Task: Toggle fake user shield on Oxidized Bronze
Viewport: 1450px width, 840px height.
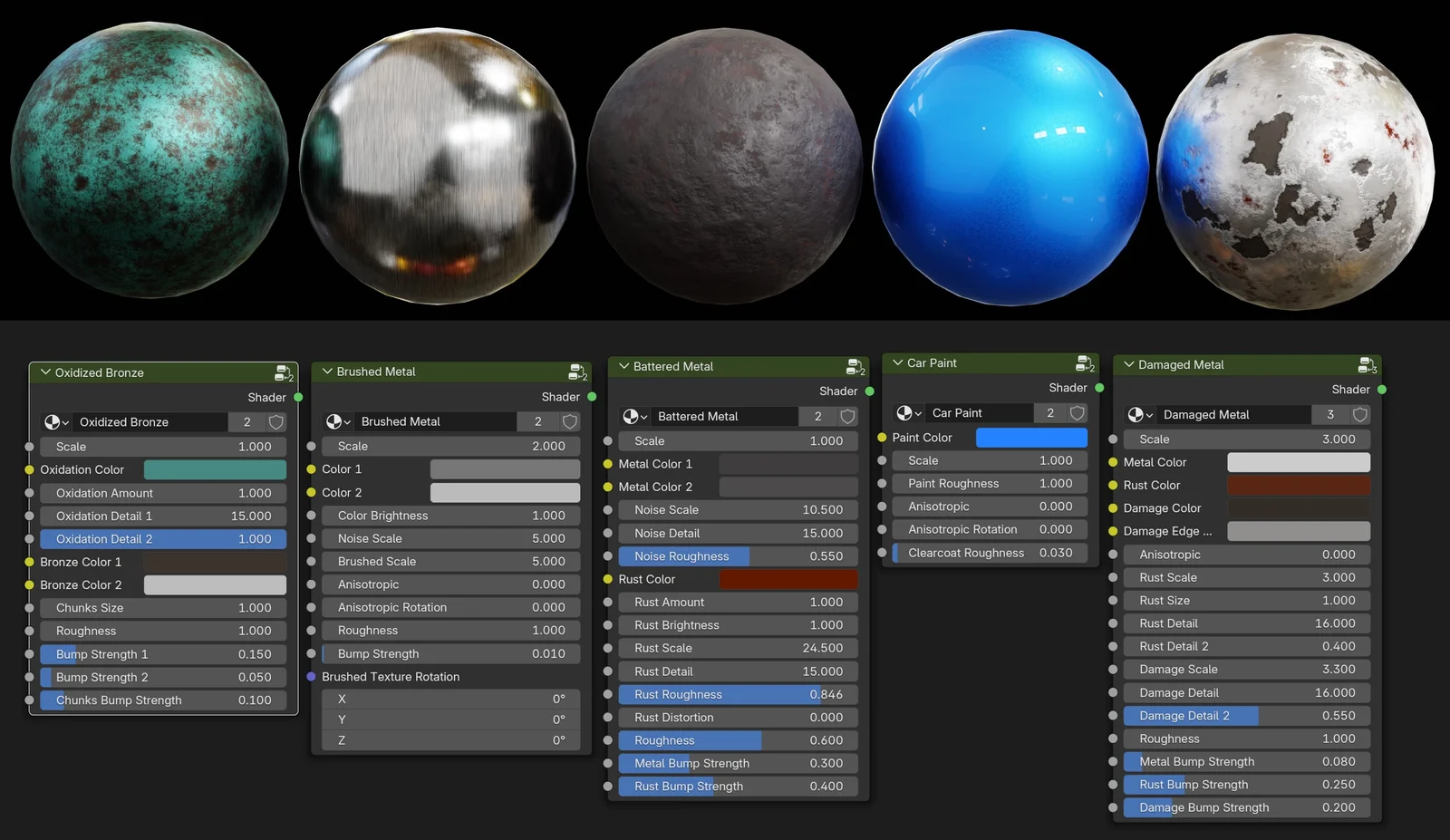Action: pos(275,421)
